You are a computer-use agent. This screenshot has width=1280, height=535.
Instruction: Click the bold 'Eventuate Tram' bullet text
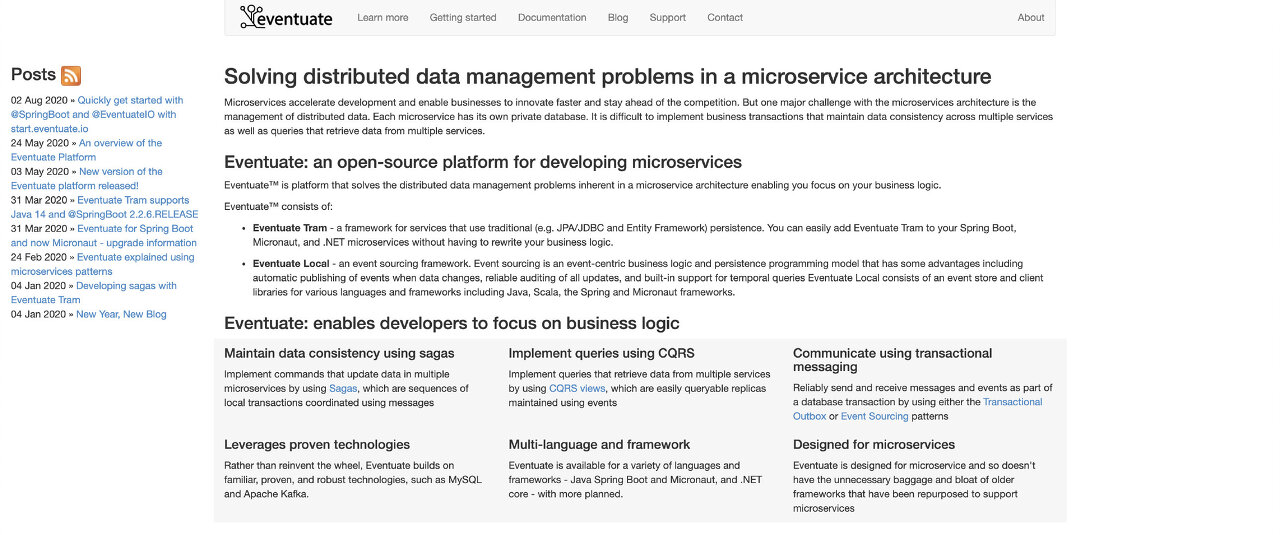point(290,228)
